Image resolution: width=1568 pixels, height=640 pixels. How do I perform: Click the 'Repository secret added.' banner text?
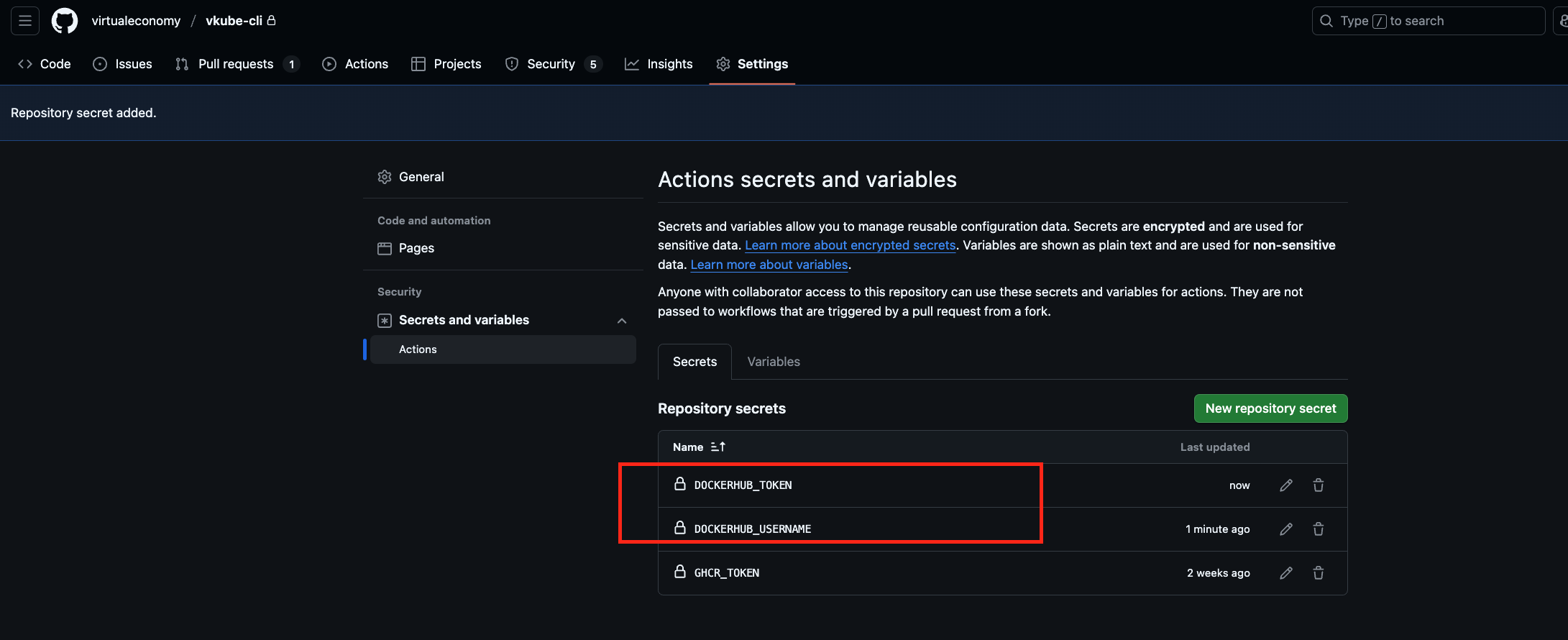pyautogui.click(x=83, y=113)
